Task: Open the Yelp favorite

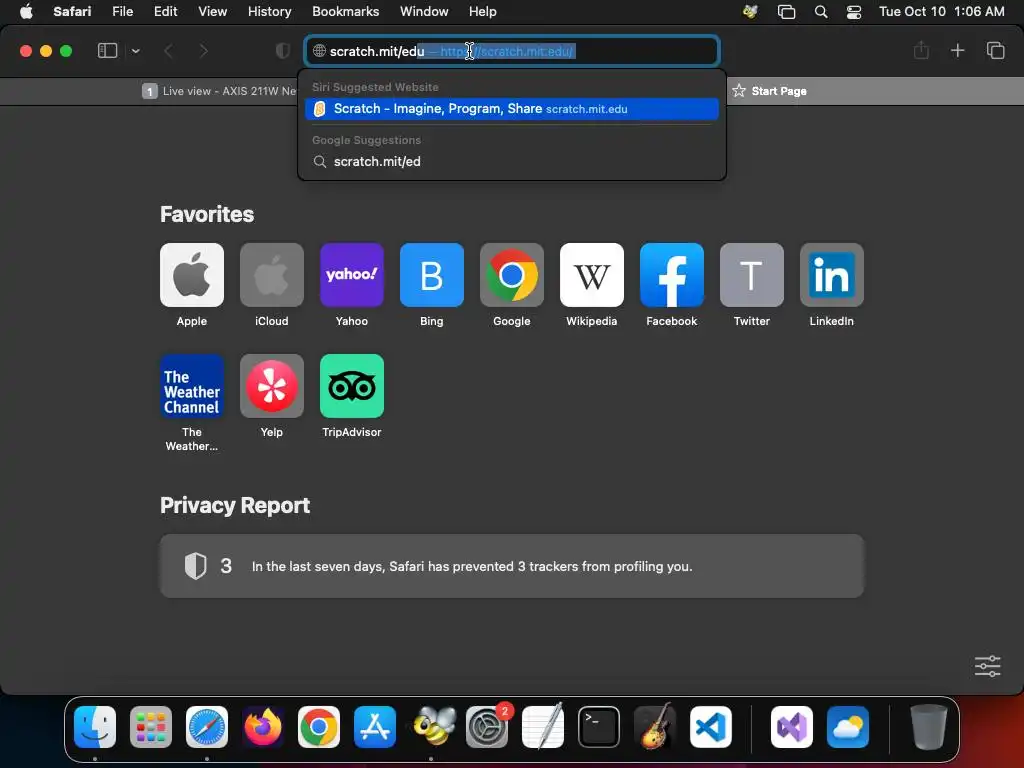Action: point(272,386)
